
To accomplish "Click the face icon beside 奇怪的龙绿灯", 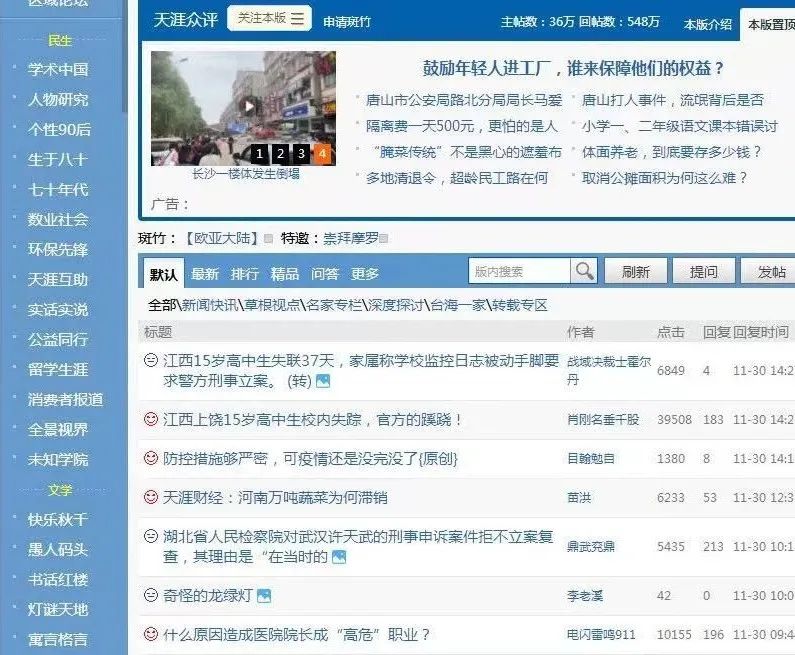I will 151,595.
